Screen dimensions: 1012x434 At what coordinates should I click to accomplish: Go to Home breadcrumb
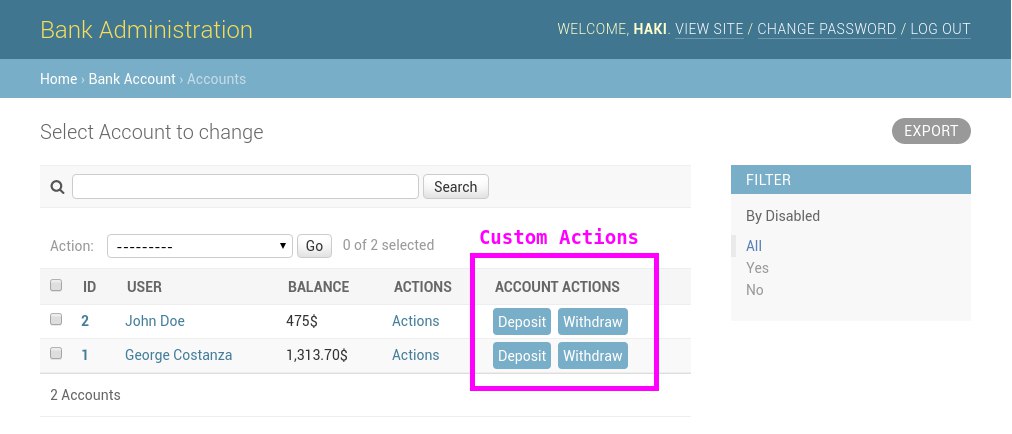point(59,79)
